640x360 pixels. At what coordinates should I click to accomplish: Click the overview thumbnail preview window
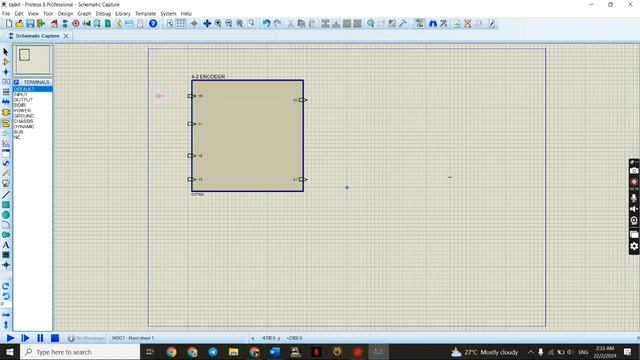33,60
